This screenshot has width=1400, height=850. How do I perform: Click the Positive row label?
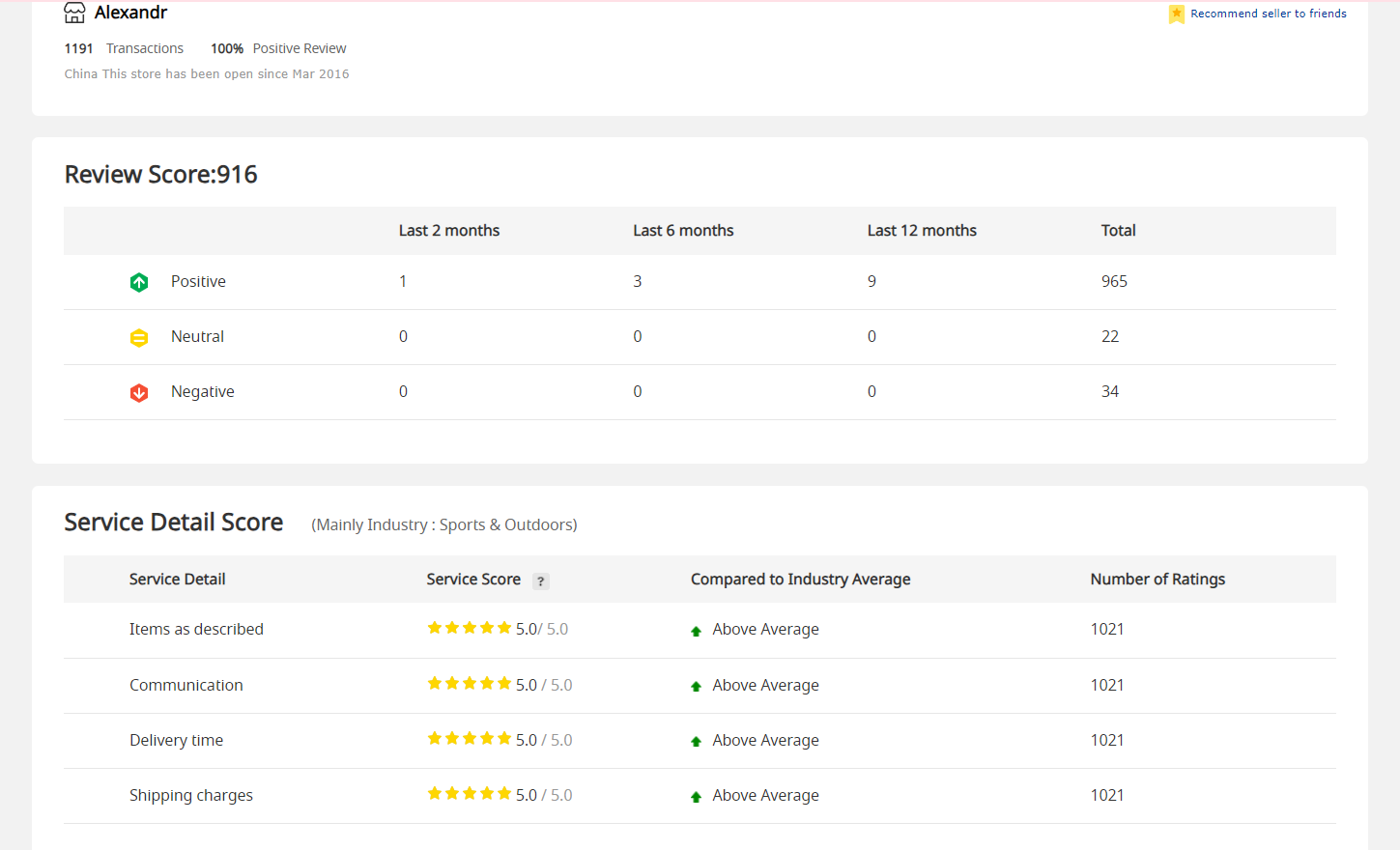tap(198, 281)
